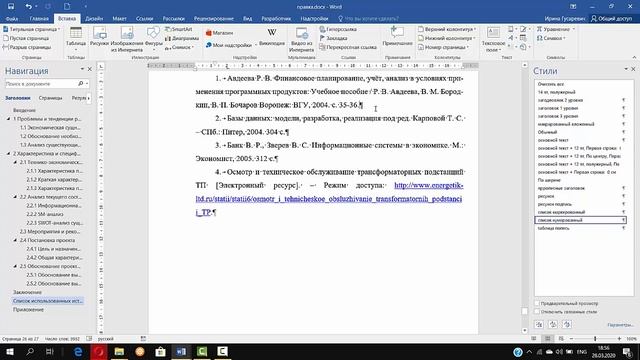Collapse the '2.4 Постановка проекта' heading
640x360 pixels.
15,240
